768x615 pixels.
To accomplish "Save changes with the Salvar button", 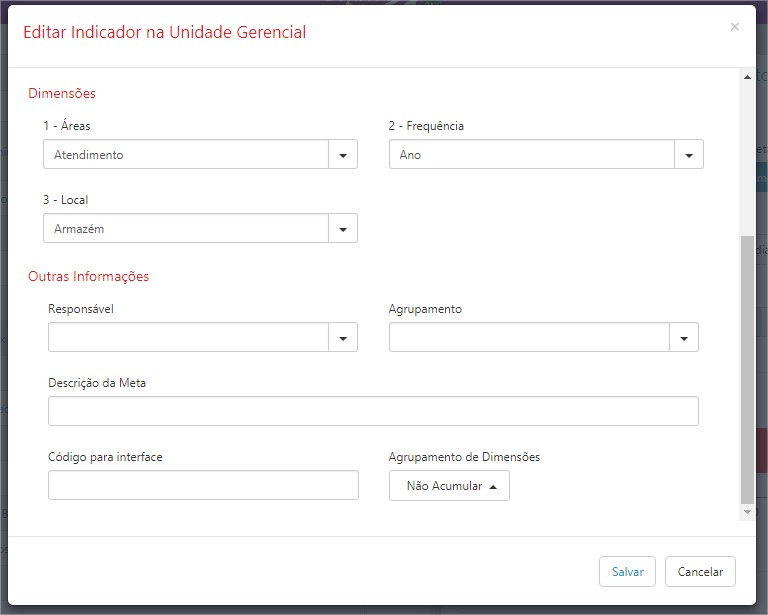I will click(627, 571).
